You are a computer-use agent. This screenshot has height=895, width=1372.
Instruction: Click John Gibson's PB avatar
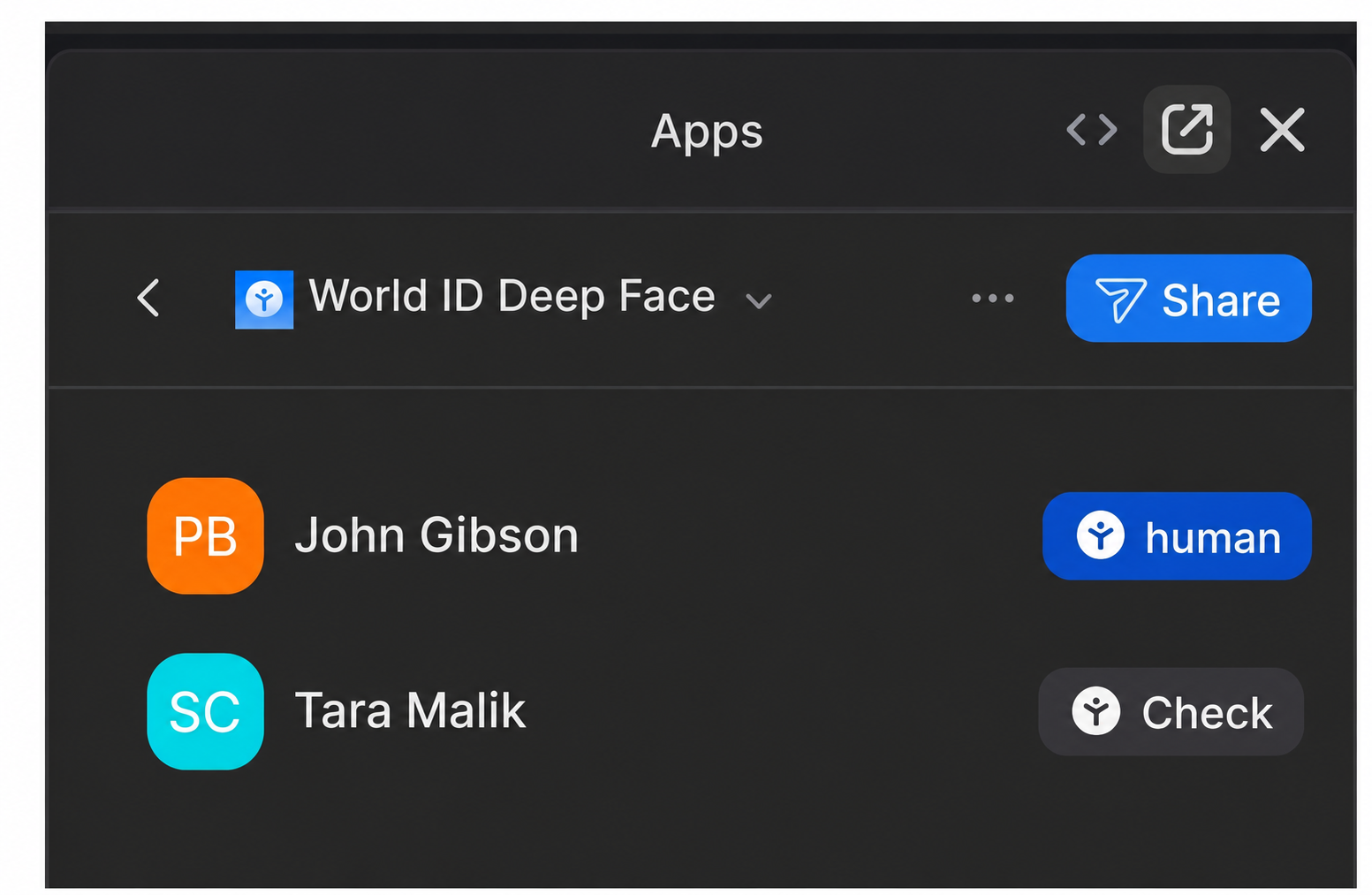206,535
